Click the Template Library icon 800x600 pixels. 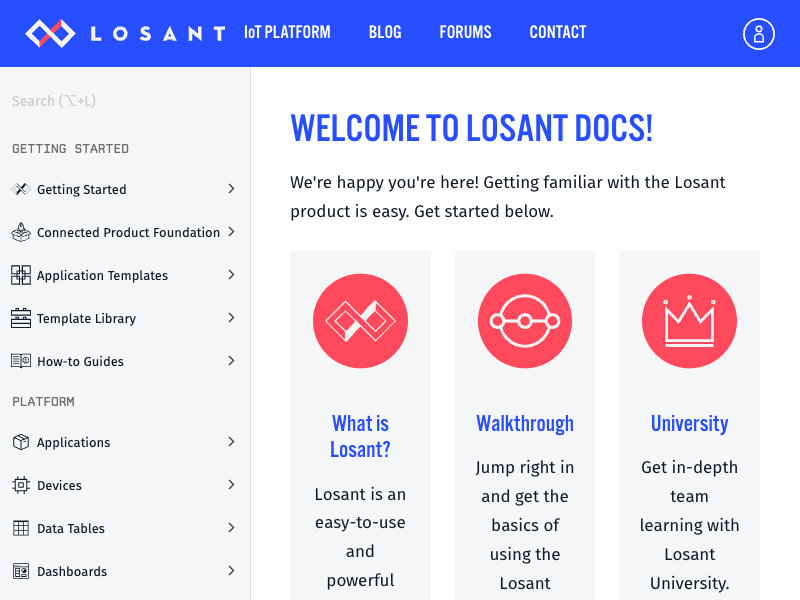[x=21, y=318]
